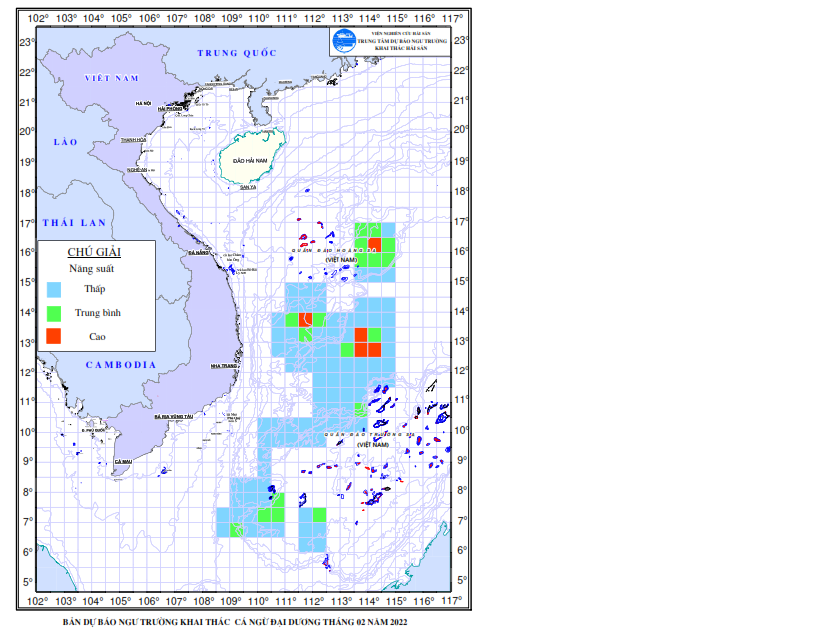Image resolution: width=819 pixels, height=637 pixels.
Task: Click the CAMBODIA country label
Action: [x=121, y=365]
